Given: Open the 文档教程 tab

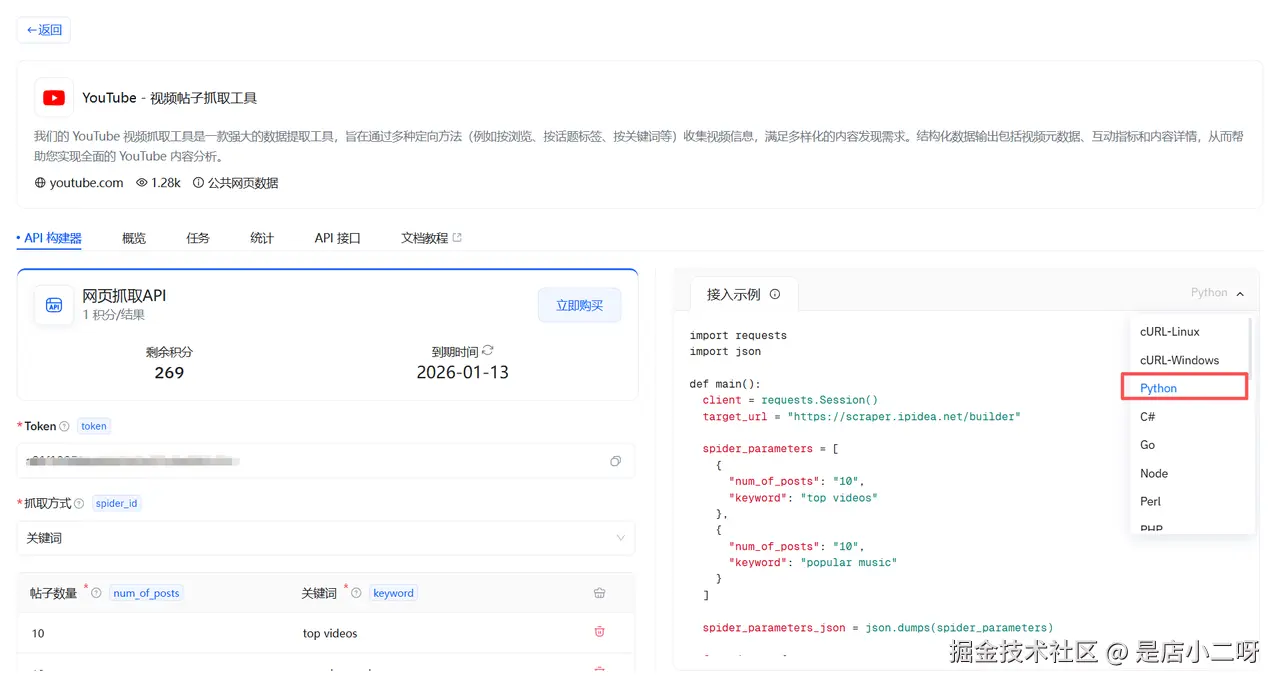Looking at the screenshot, I should click(431, 238).
